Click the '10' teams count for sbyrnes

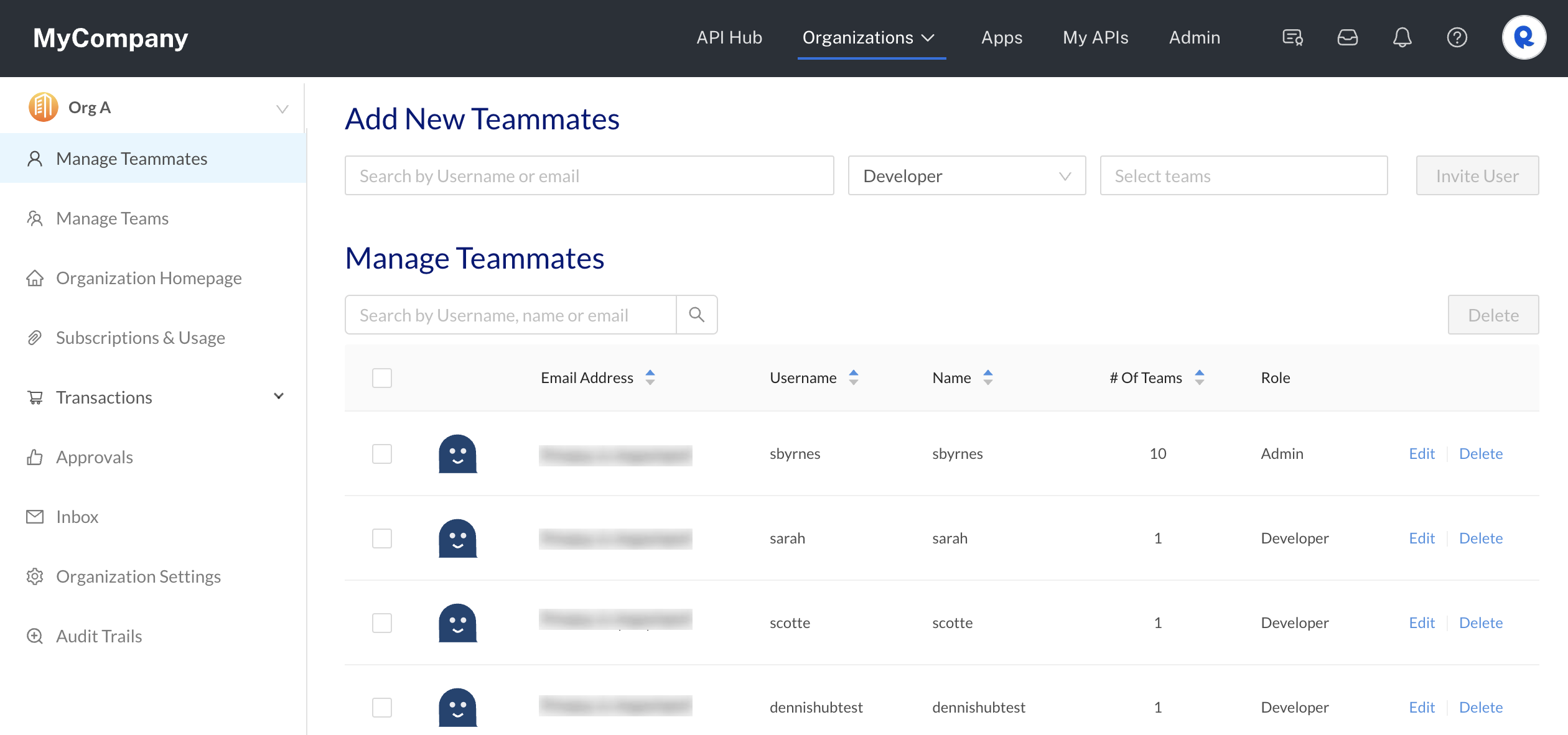[x=1157, y=453]
